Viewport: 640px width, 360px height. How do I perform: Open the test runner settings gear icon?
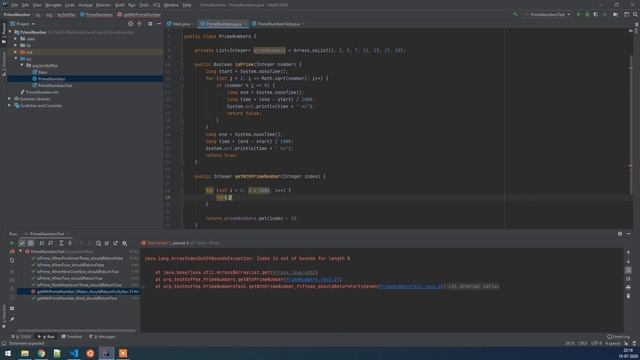pos(125,243)
